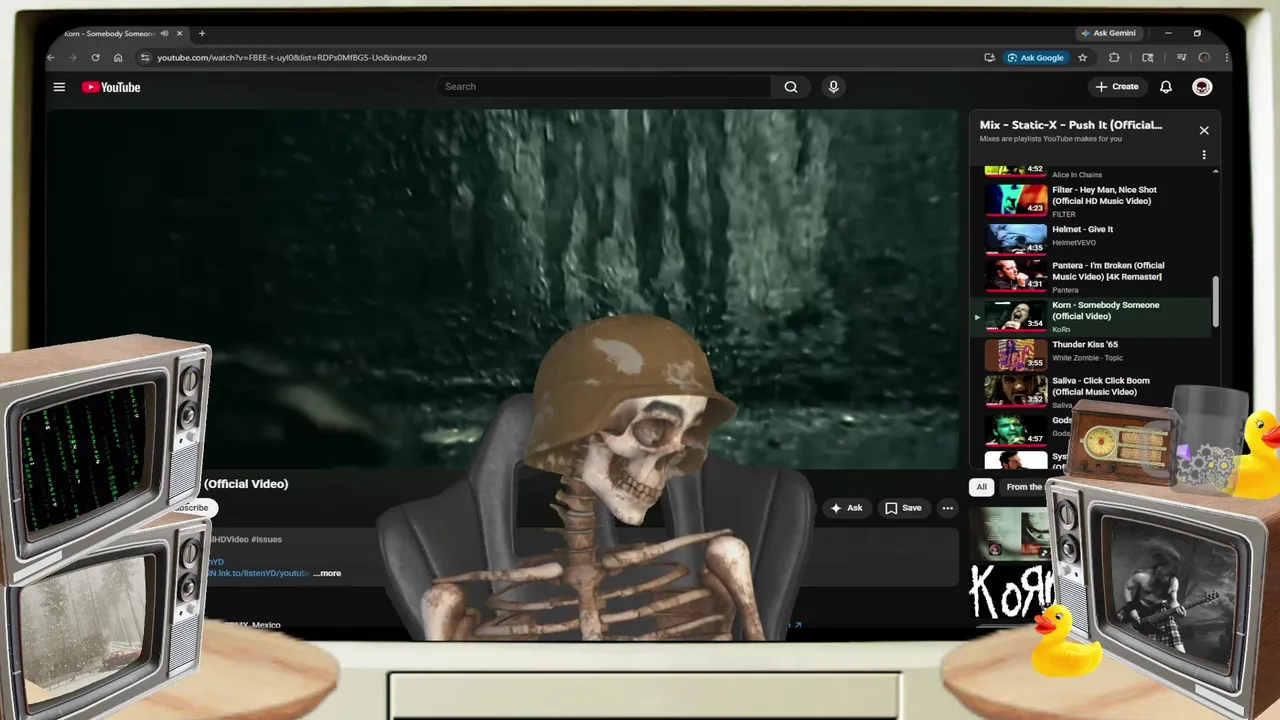The image size is (1280, 720).
Task: Play Helmet - Give It from playlist
Action: coord(1094,238)
